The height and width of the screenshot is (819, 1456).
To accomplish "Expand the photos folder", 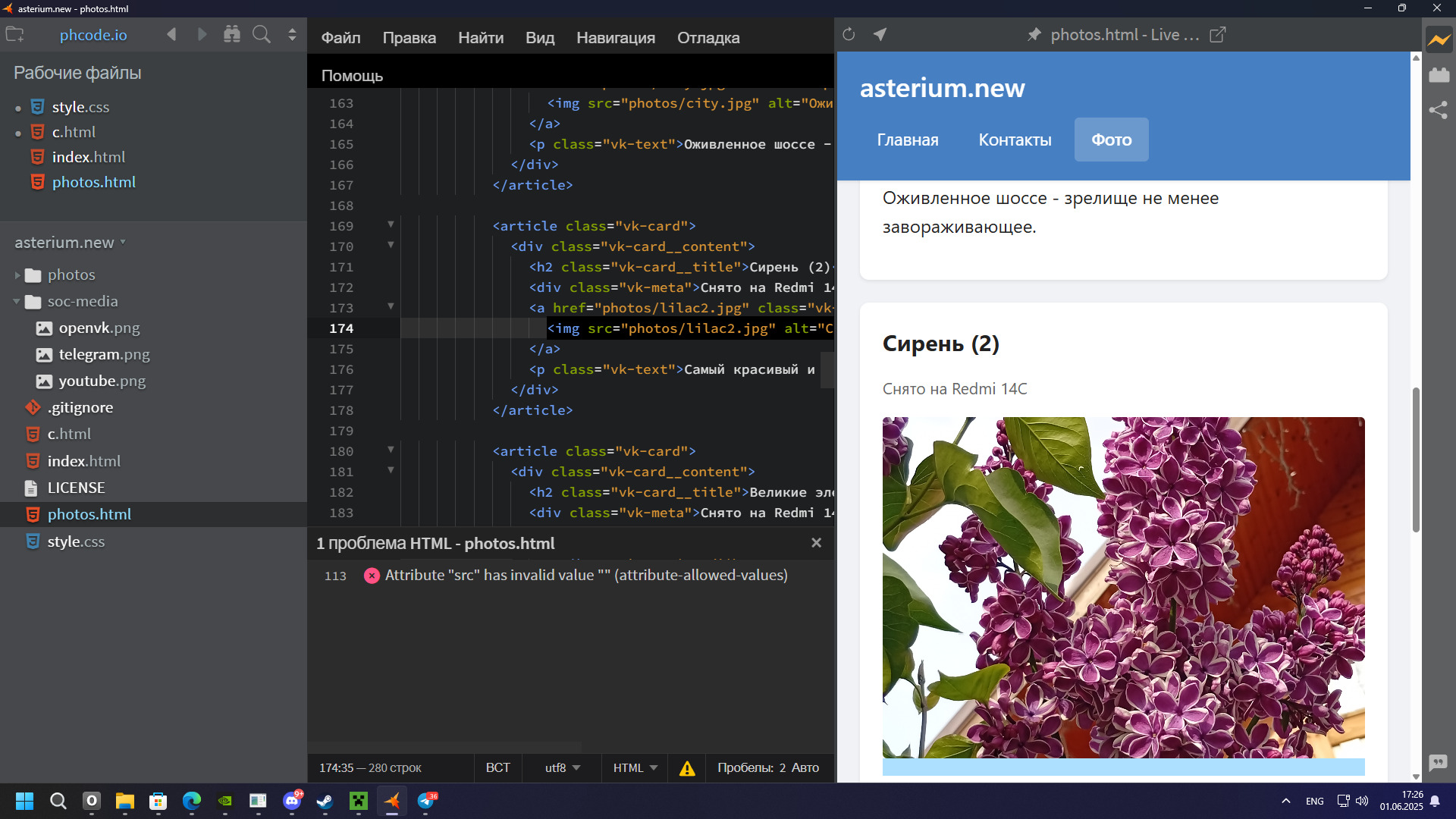I will [x=17, y=275].
